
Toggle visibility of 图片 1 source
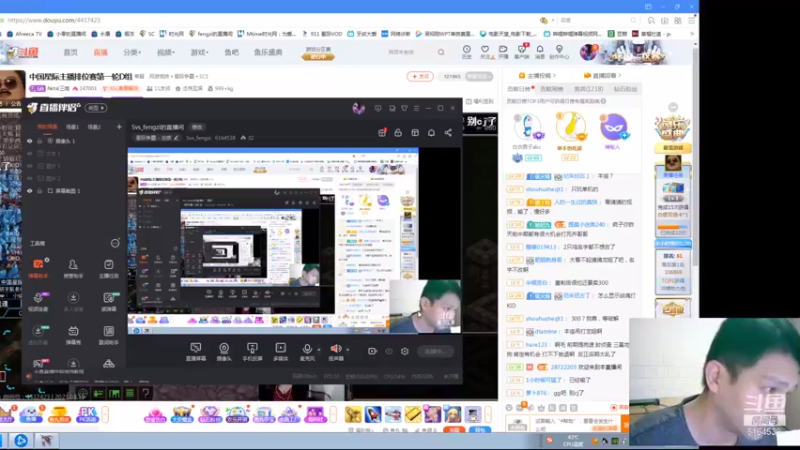pos(30,166)
